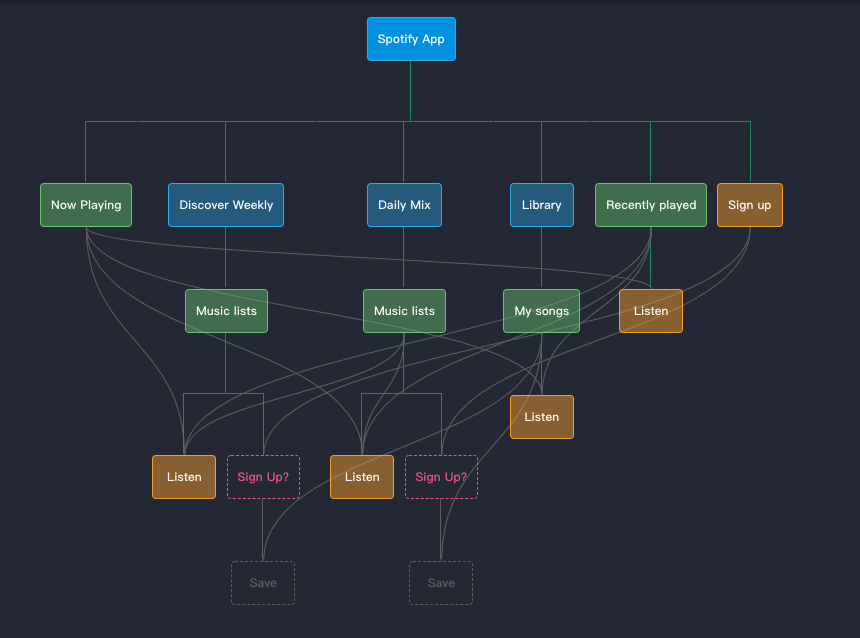Select the left dashed Sign Up? node
This screenshot has width=860, height=638.
pos(263,476)
